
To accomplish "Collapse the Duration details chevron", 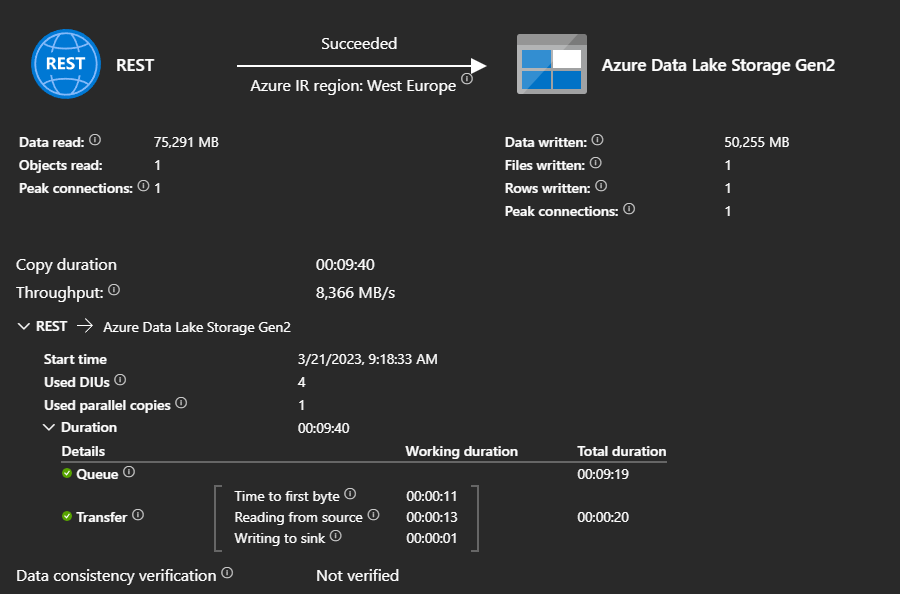I will (x=49, y=428).
